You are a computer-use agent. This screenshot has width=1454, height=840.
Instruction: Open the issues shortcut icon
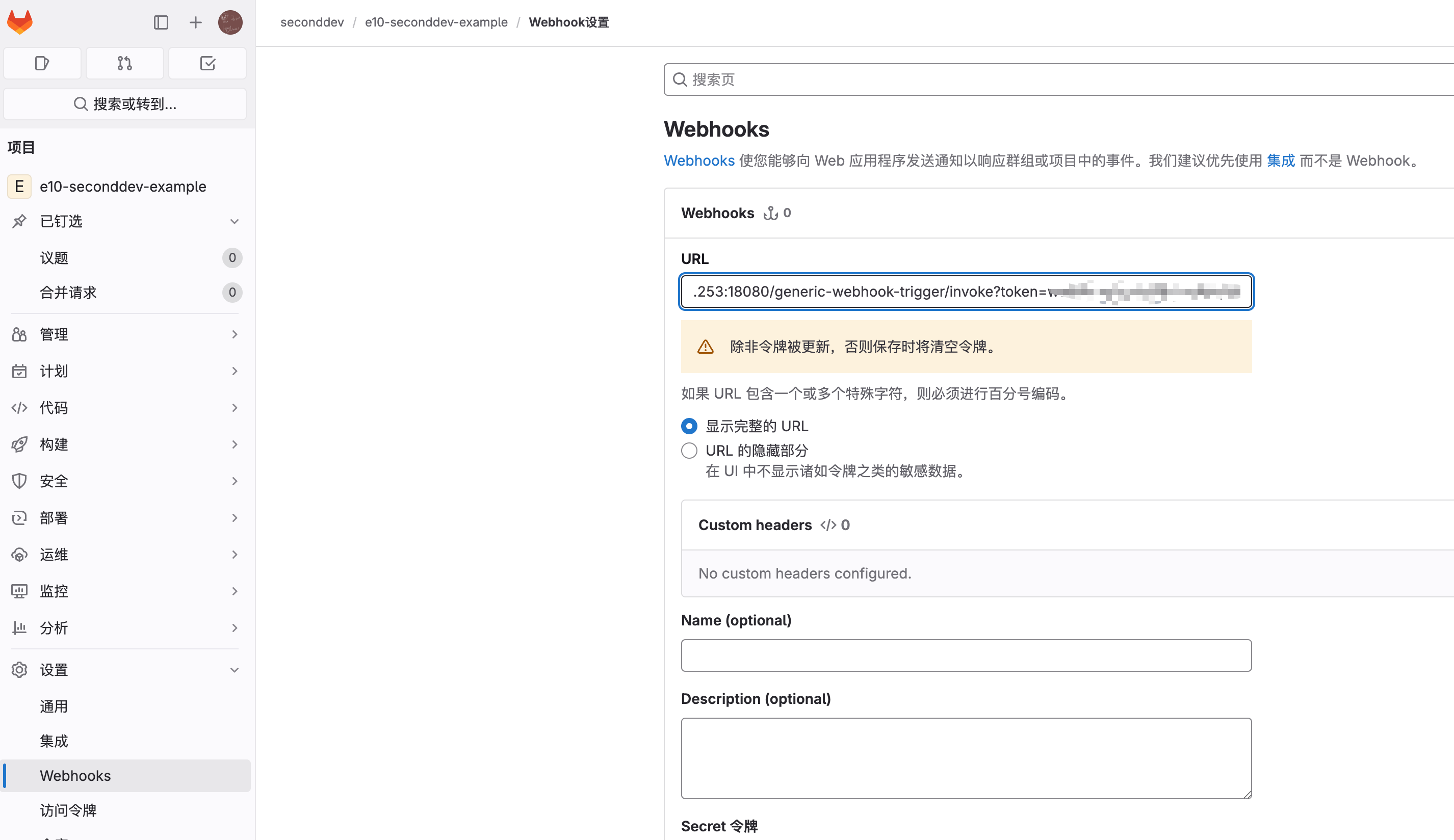click(42, 63)
